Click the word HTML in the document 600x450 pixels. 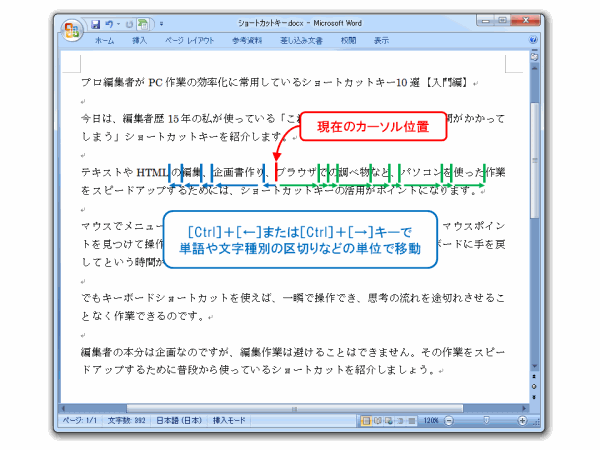pyautogui.click(x=152, y=173)
